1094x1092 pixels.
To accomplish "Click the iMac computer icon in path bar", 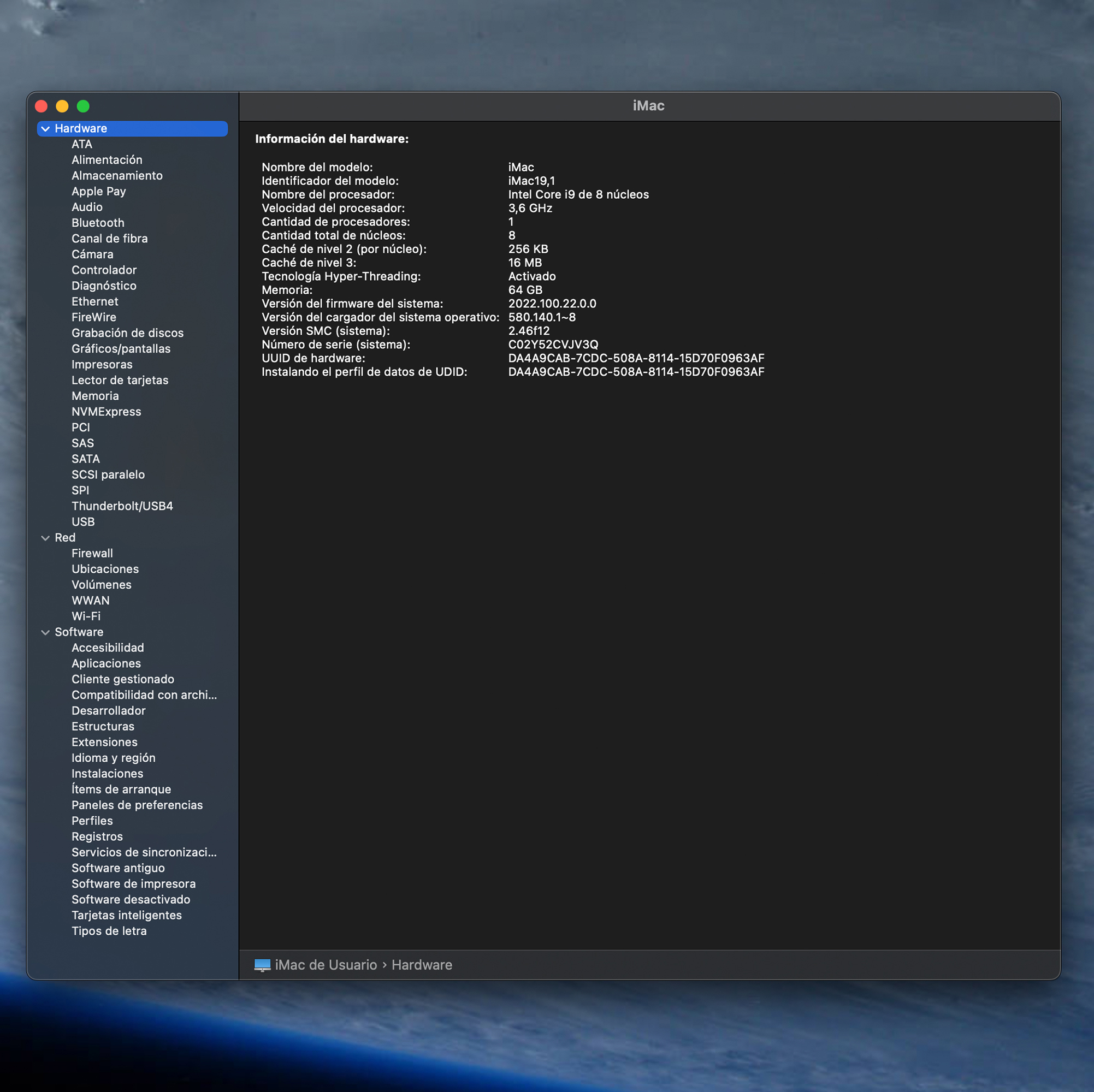I will (x=262, y=965).
